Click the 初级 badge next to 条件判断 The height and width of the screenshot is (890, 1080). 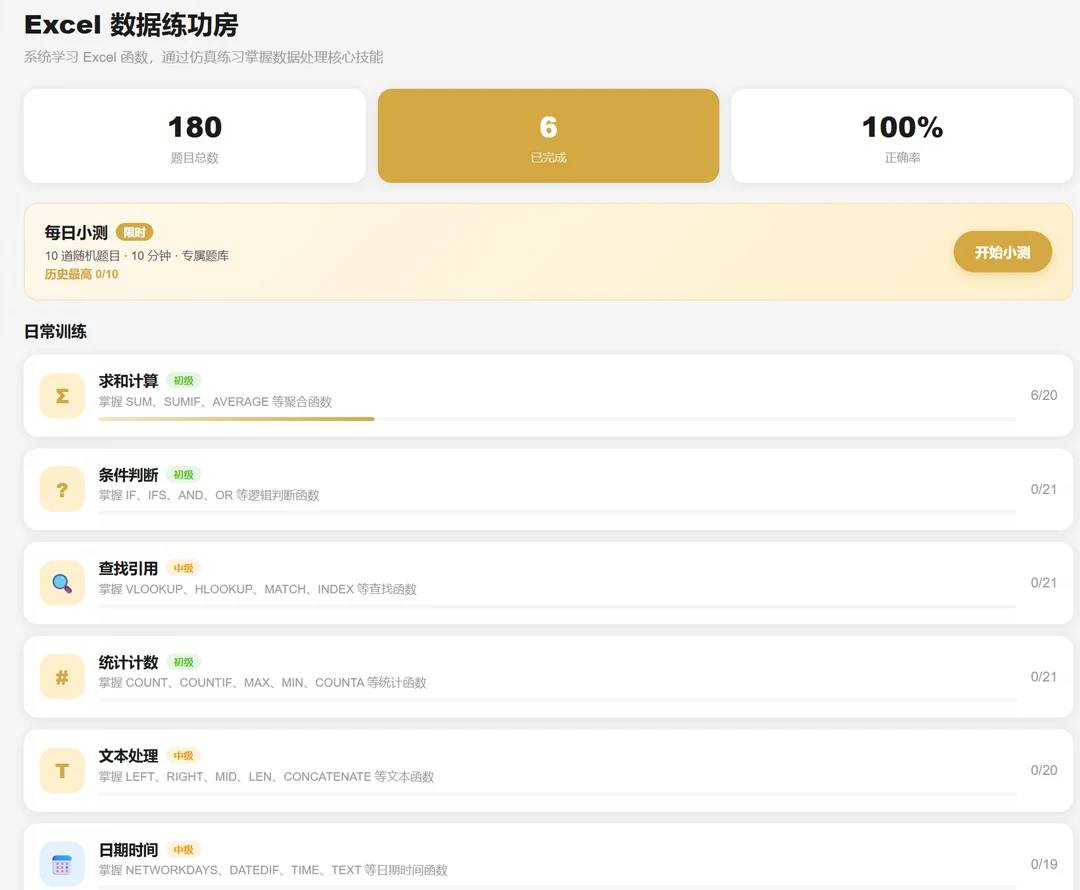[183, 475]
